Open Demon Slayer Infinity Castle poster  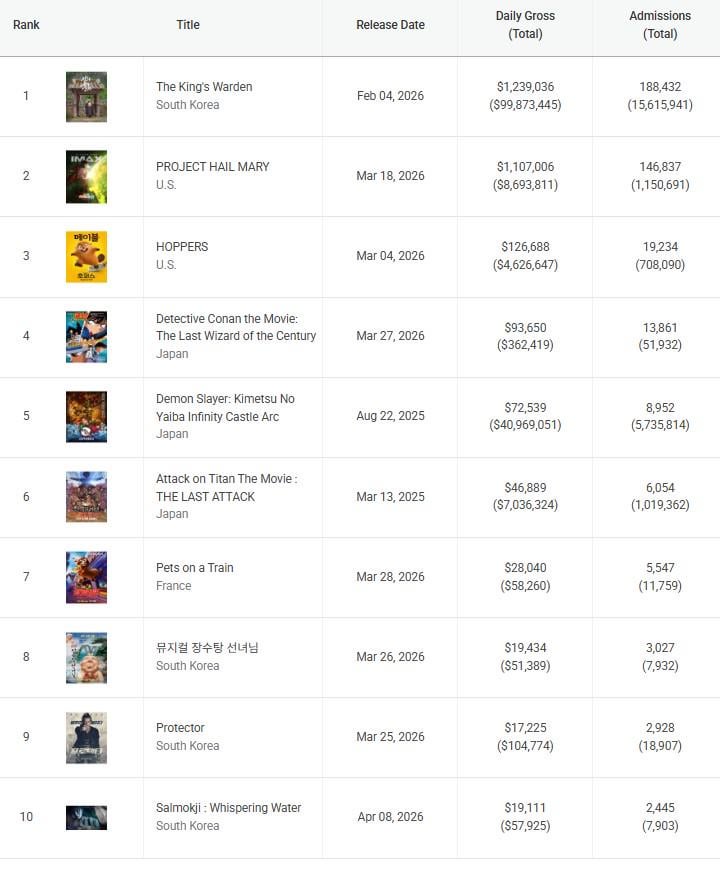coord(86,417)
